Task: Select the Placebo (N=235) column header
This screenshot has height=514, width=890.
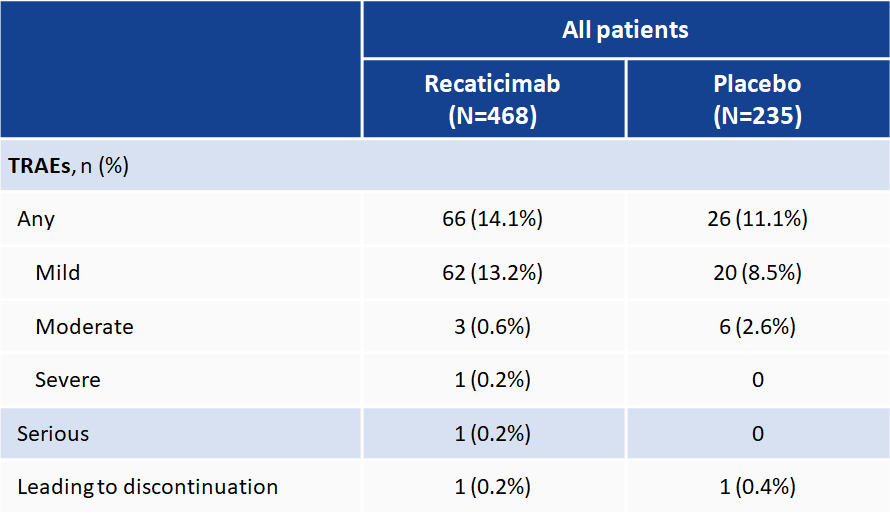Action: [757, 99]
